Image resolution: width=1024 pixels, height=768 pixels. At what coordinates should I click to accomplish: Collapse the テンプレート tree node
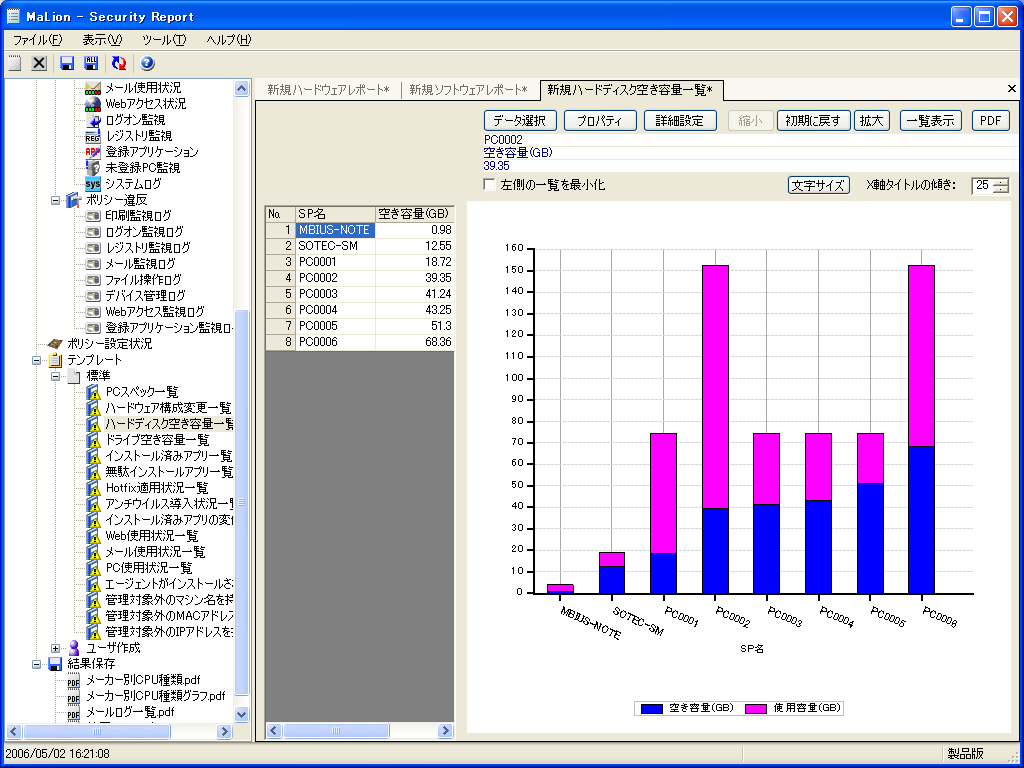[x=37, y=360]
